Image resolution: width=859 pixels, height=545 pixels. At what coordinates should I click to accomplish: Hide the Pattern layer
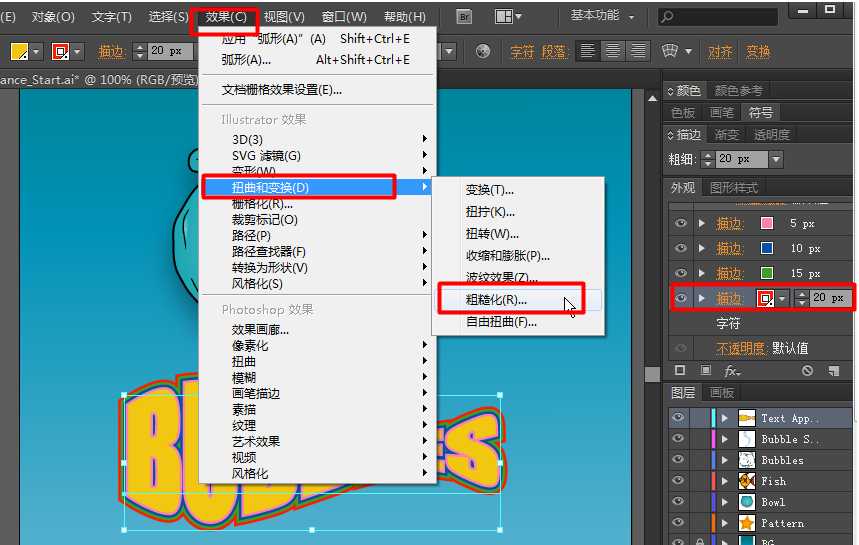[x=678, y=522]
